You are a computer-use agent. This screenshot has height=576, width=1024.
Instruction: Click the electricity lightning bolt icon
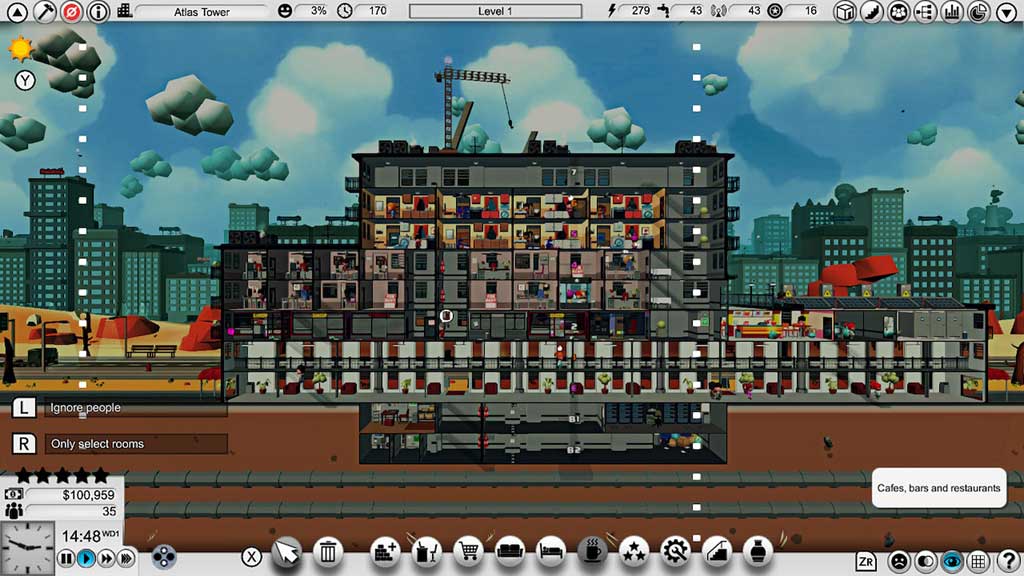point(612,10)
